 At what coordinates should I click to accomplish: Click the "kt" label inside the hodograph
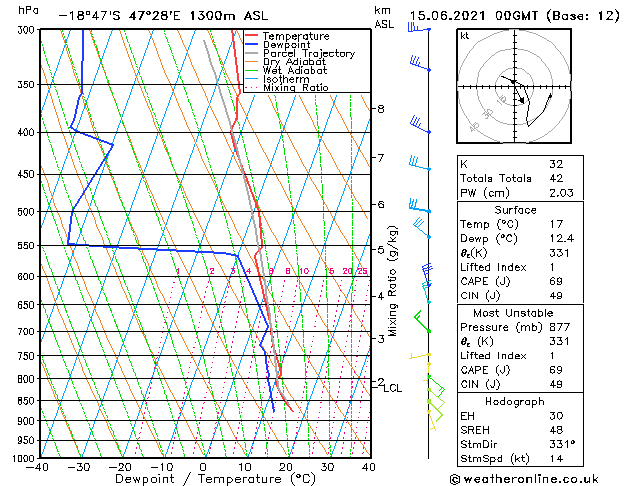465,36
